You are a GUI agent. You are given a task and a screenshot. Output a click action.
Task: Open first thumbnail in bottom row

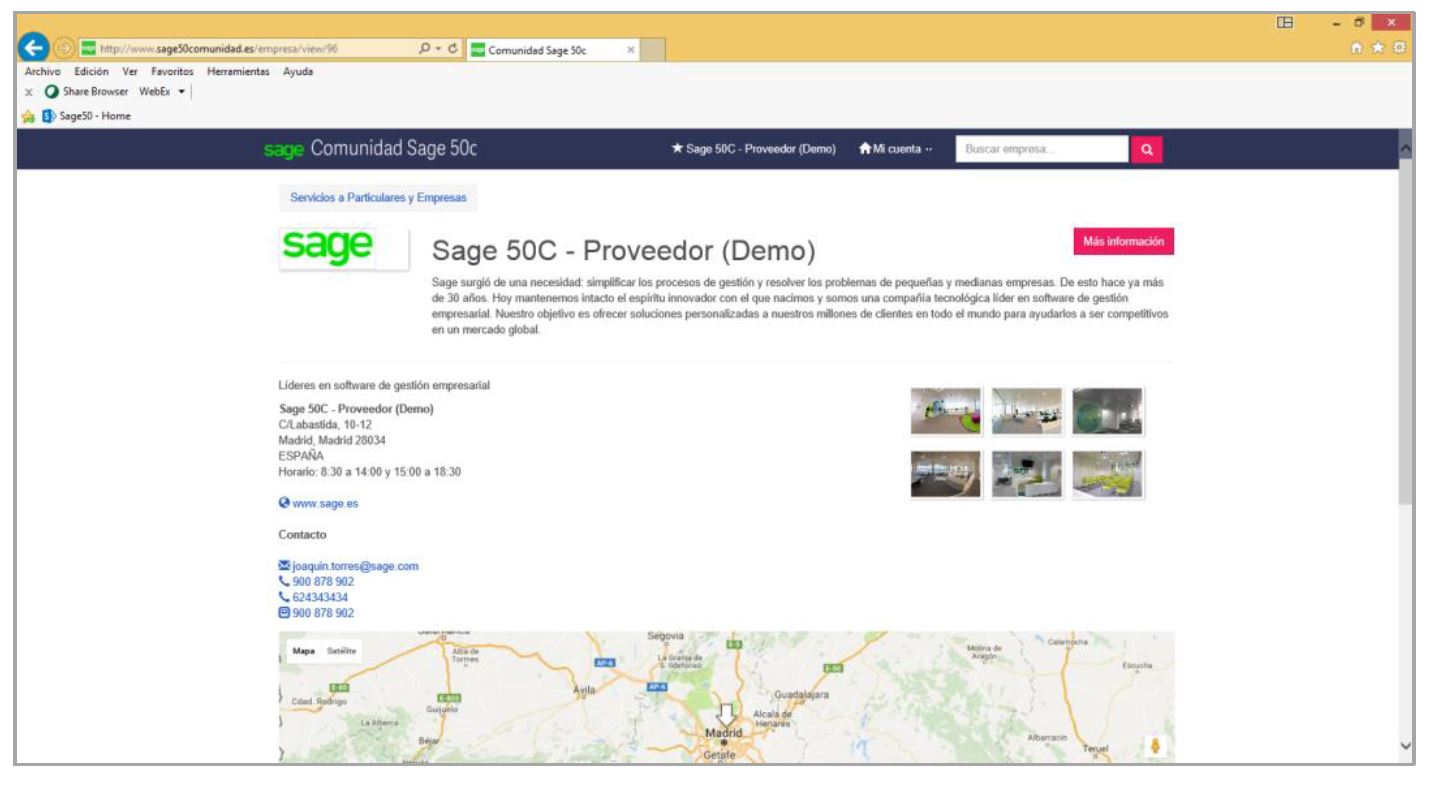pyautogui.click(x=946, y=475)
